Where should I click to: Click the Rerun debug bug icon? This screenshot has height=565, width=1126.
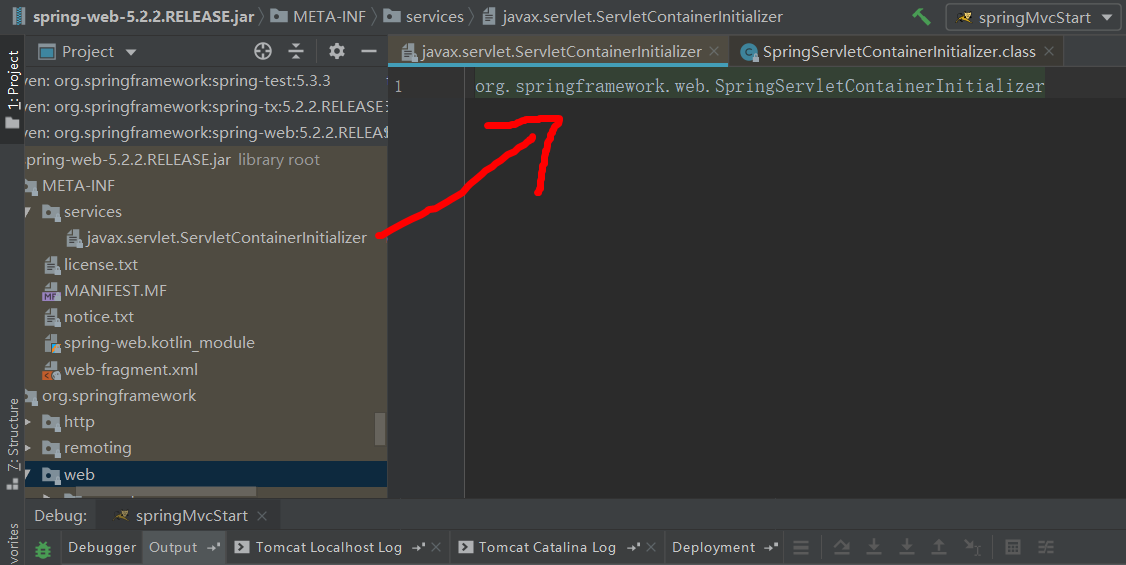point(43,549)
